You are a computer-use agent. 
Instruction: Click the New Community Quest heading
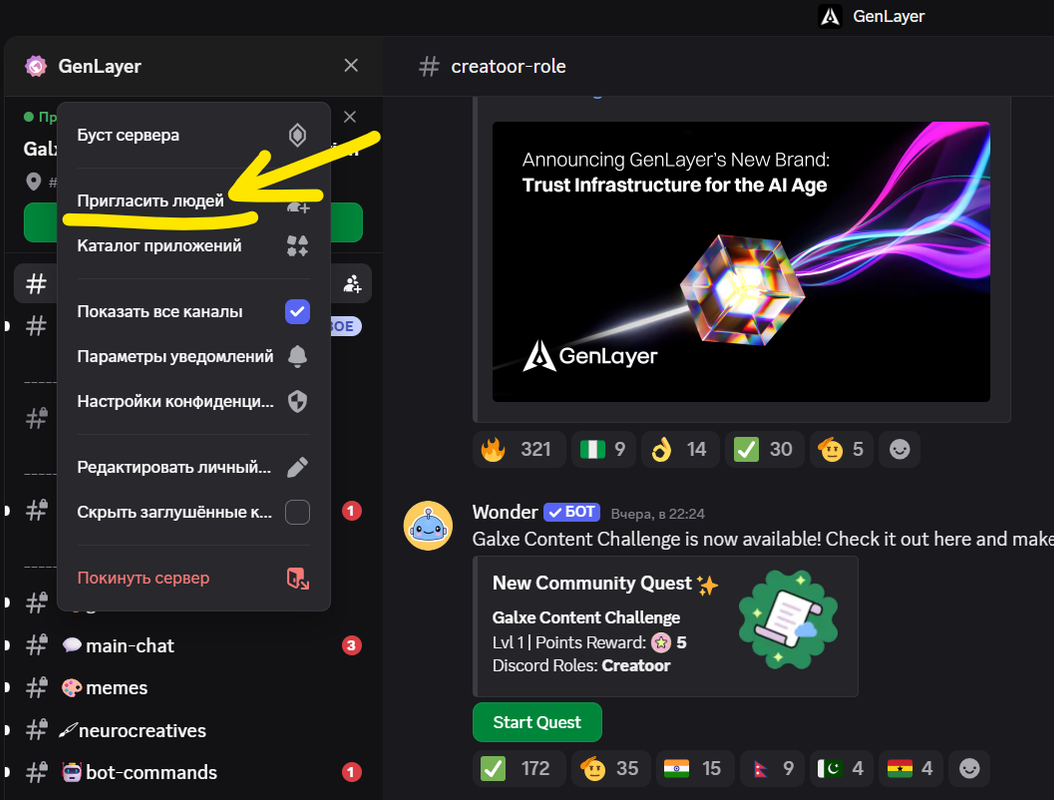pyautogui.click(x=592, y=583)
